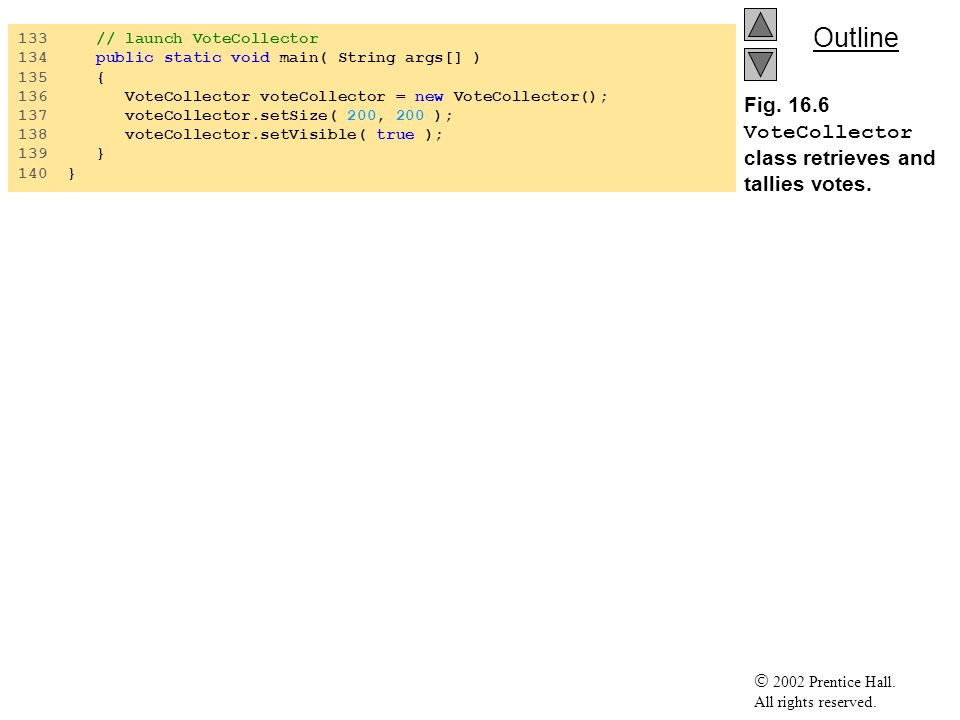Click the opening brace on line 135

point(100,78)
